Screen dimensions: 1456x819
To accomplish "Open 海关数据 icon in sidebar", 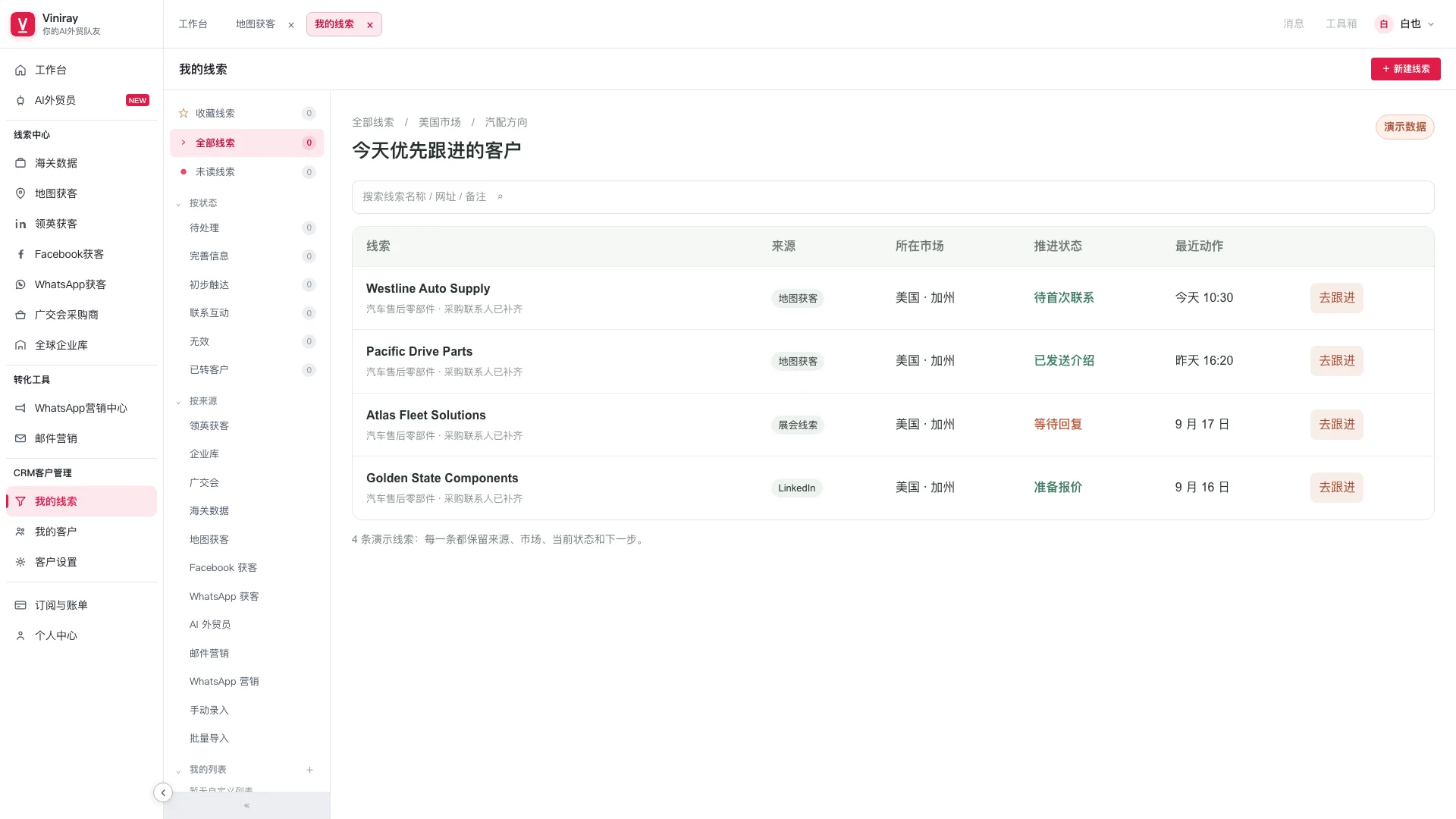I will pos(20,163).
